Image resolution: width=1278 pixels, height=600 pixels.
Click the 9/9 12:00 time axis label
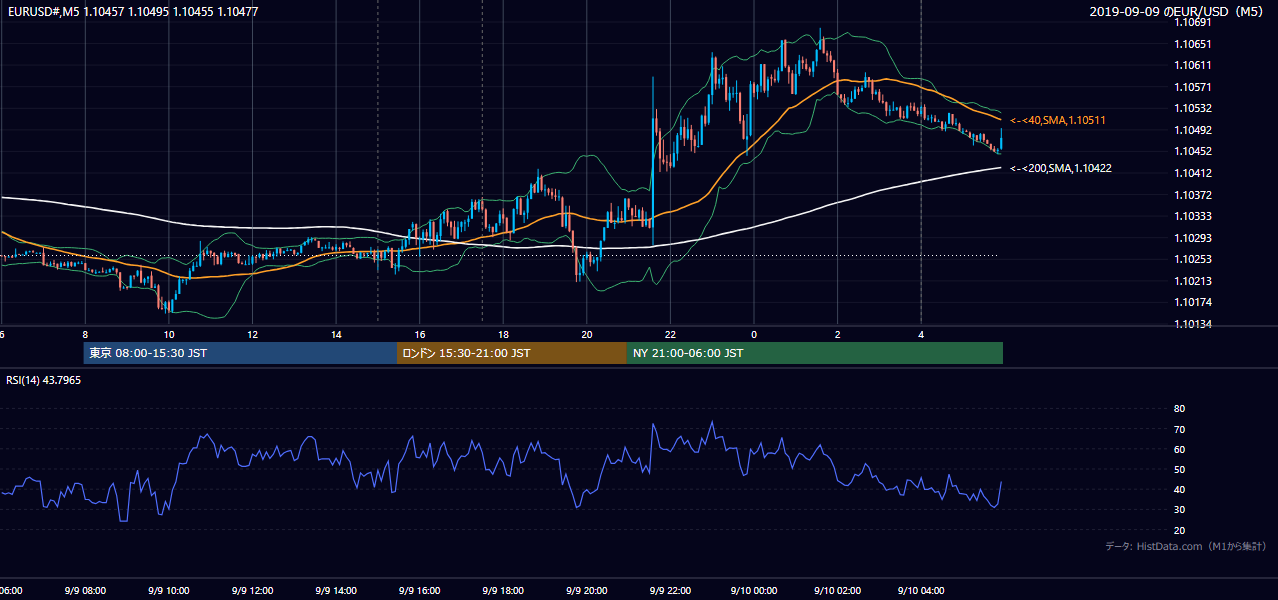pyautogui.click(x=251, y=591)
